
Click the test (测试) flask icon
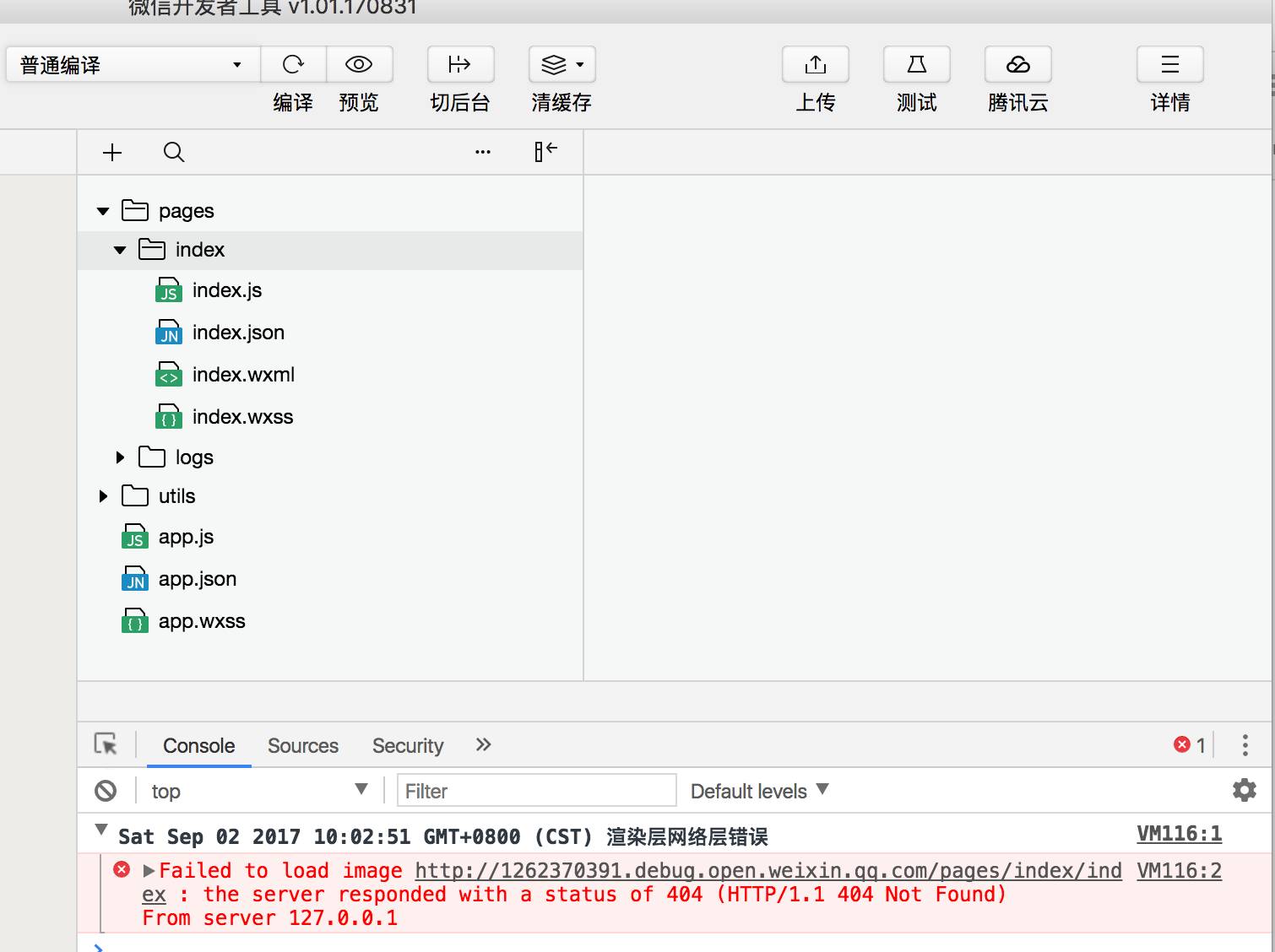[916, 65]
